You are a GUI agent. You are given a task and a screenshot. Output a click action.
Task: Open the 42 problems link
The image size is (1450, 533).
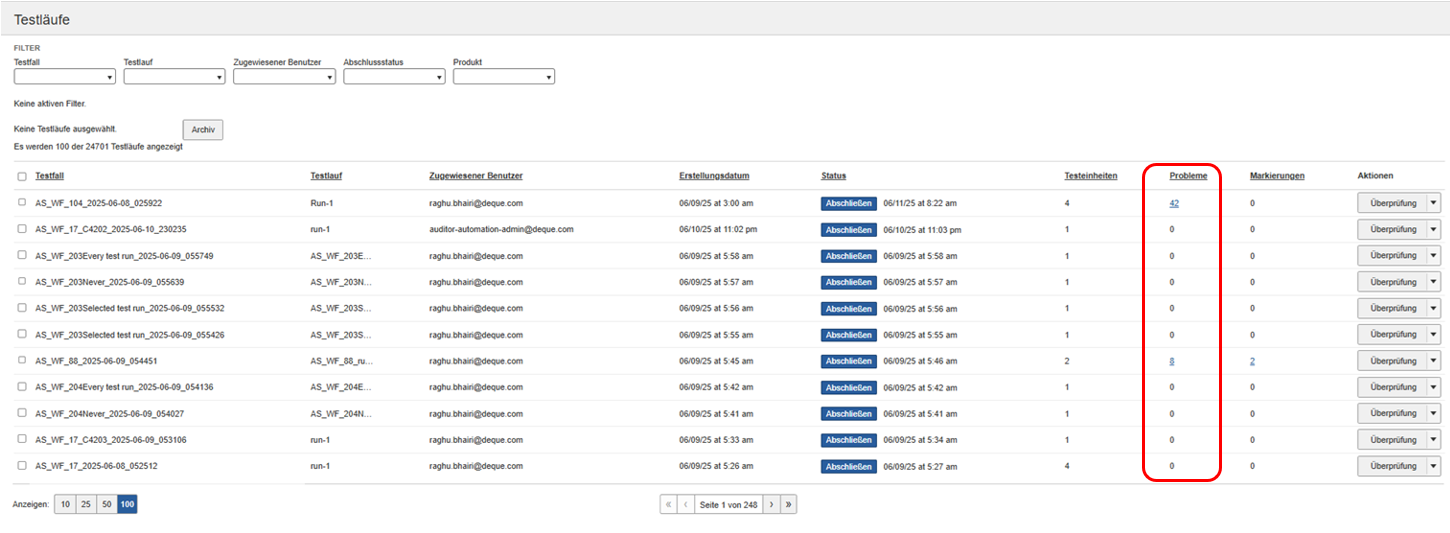point(1174,203)
